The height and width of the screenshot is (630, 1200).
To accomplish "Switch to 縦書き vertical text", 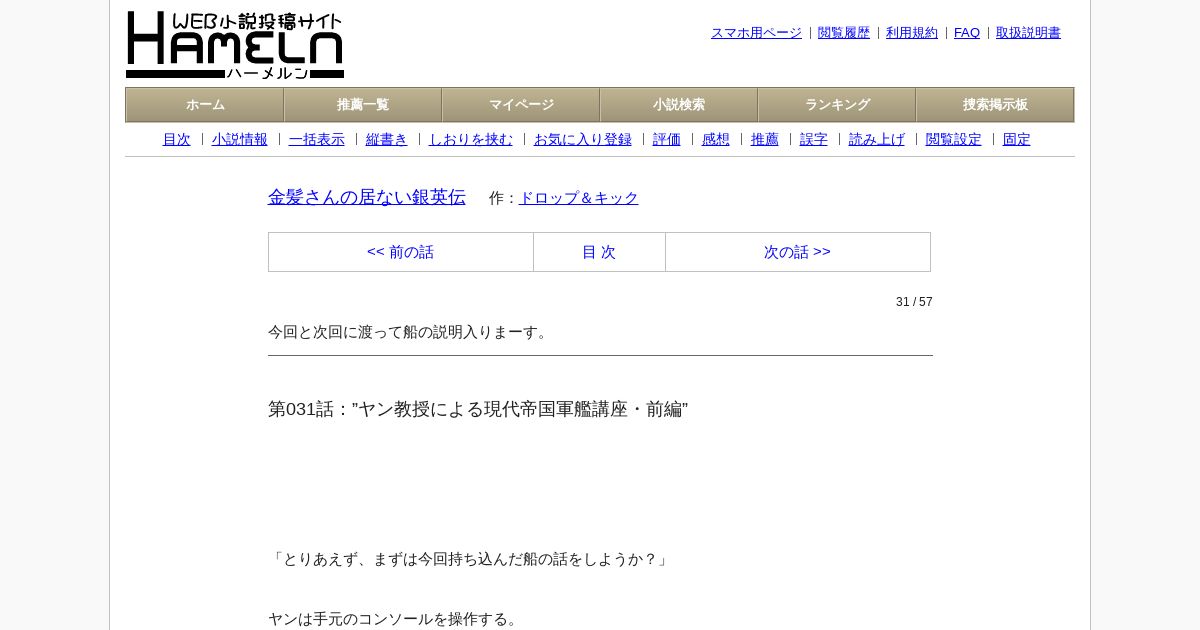I will (x=387, y=140).
